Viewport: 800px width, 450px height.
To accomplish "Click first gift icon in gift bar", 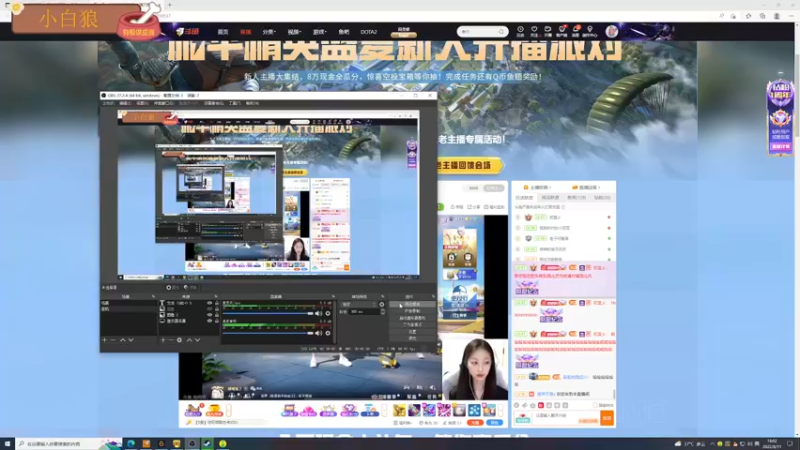I will (399, 410).
